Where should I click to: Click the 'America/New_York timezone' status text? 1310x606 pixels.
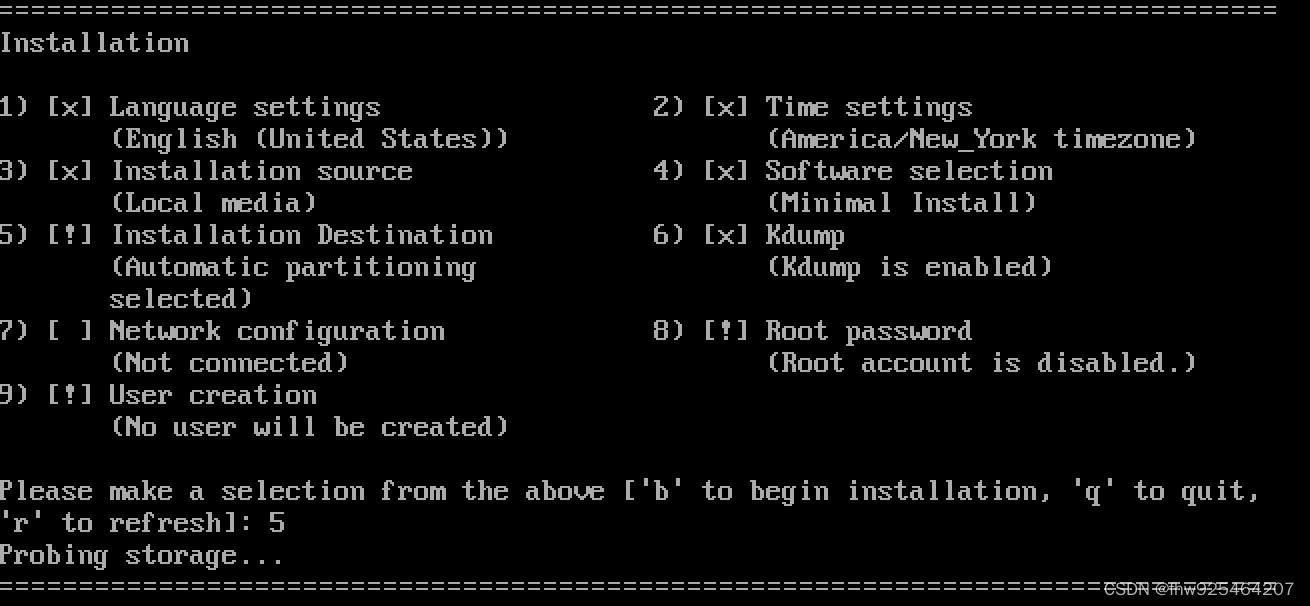(981, 139)
